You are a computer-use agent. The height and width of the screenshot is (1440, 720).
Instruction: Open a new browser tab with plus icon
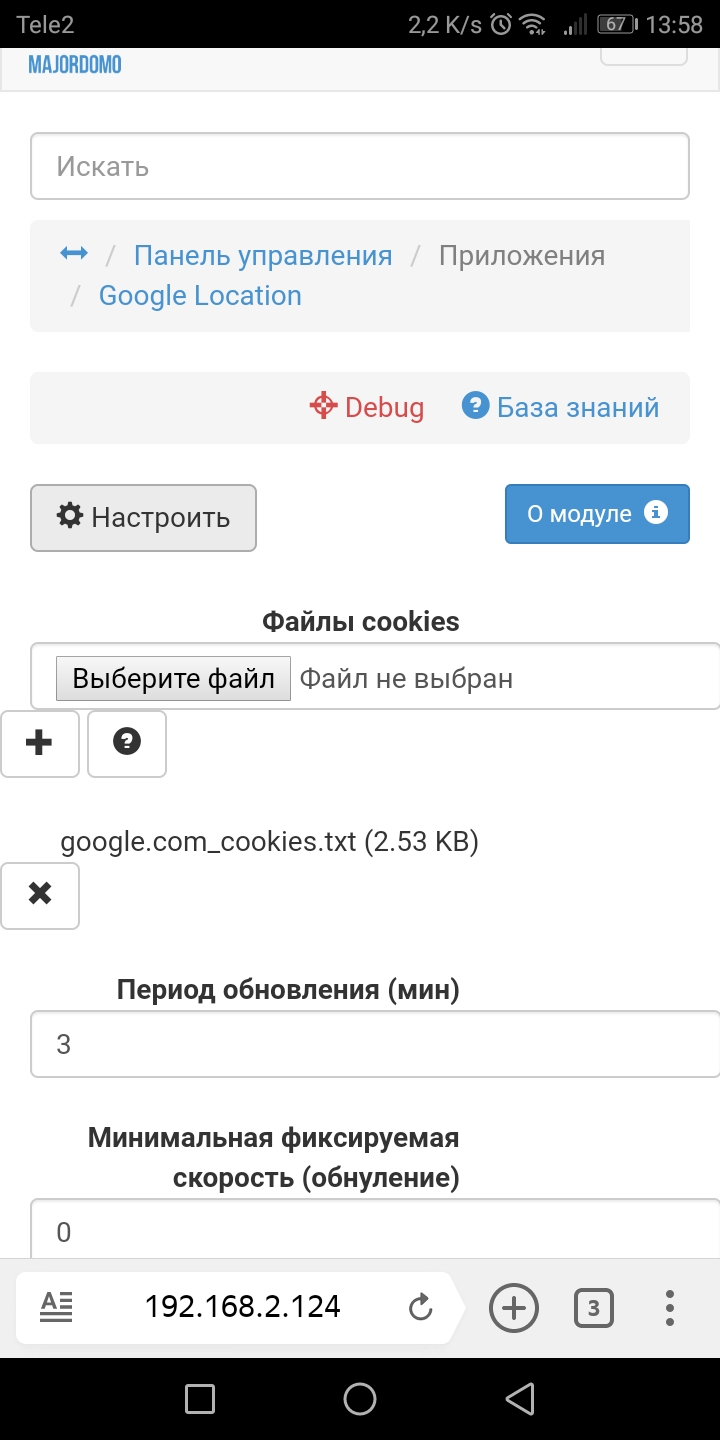pos(513,1307)
